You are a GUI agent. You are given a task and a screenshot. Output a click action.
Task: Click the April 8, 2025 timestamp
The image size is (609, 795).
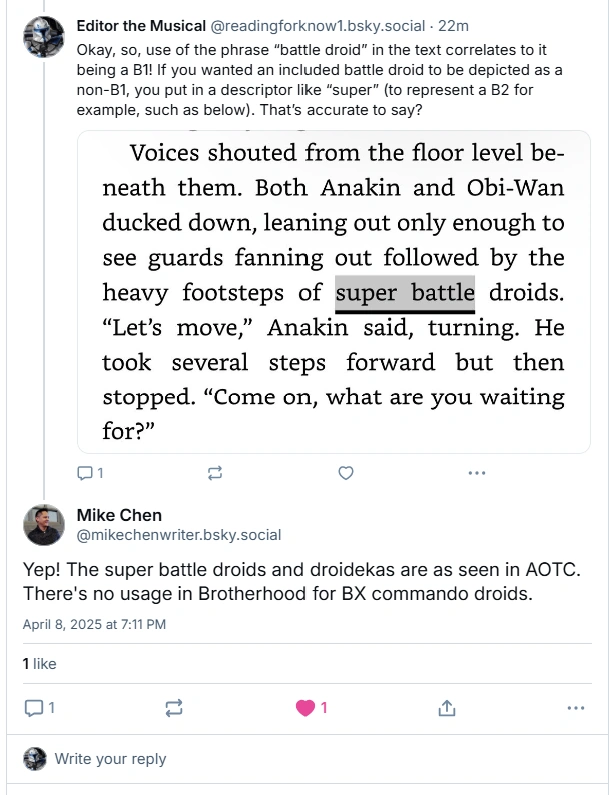point(94,624)
